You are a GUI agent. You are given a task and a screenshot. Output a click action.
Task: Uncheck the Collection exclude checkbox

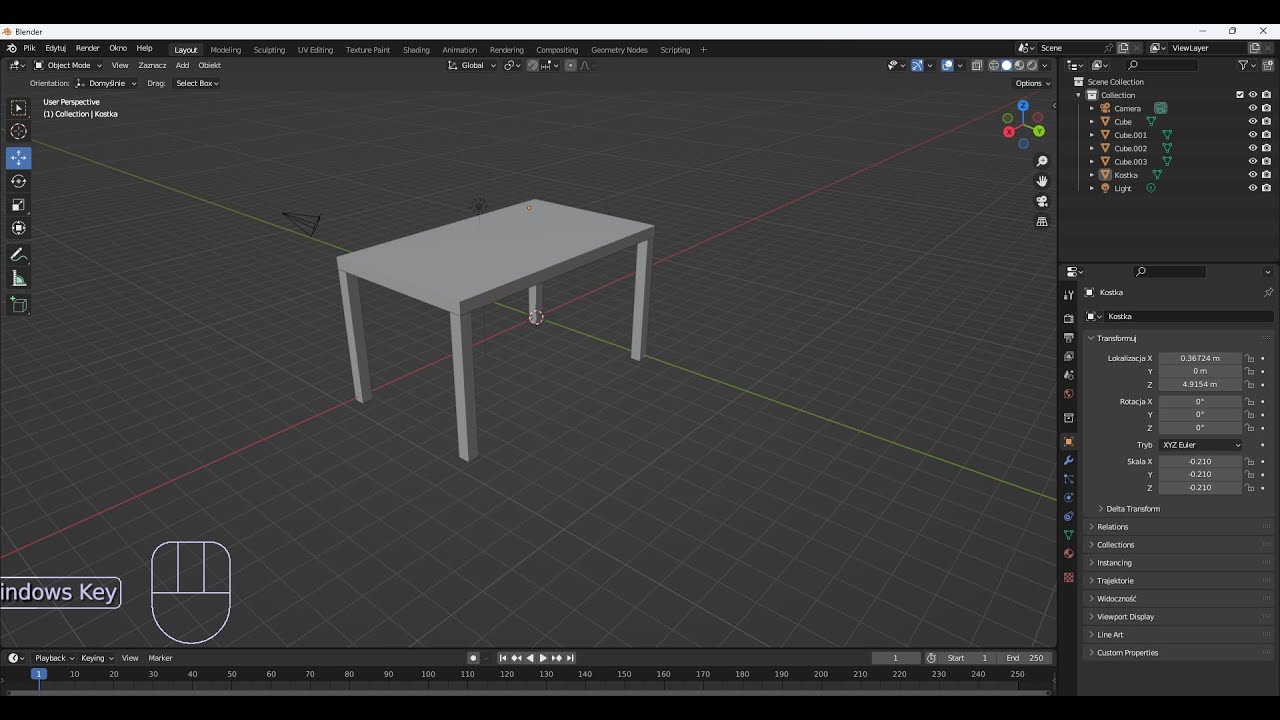tap(1240, 95)
